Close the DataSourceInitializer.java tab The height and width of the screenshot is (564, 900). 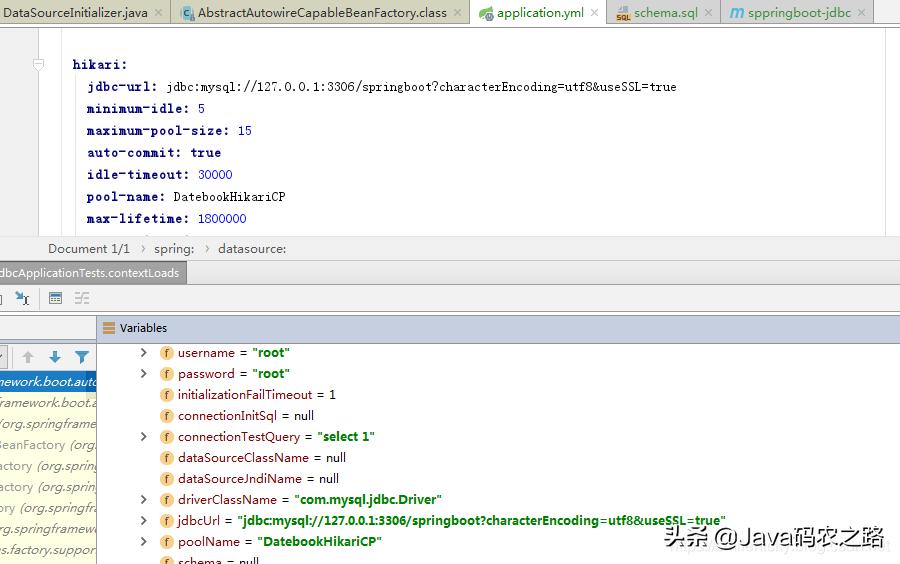pos(158,13)
